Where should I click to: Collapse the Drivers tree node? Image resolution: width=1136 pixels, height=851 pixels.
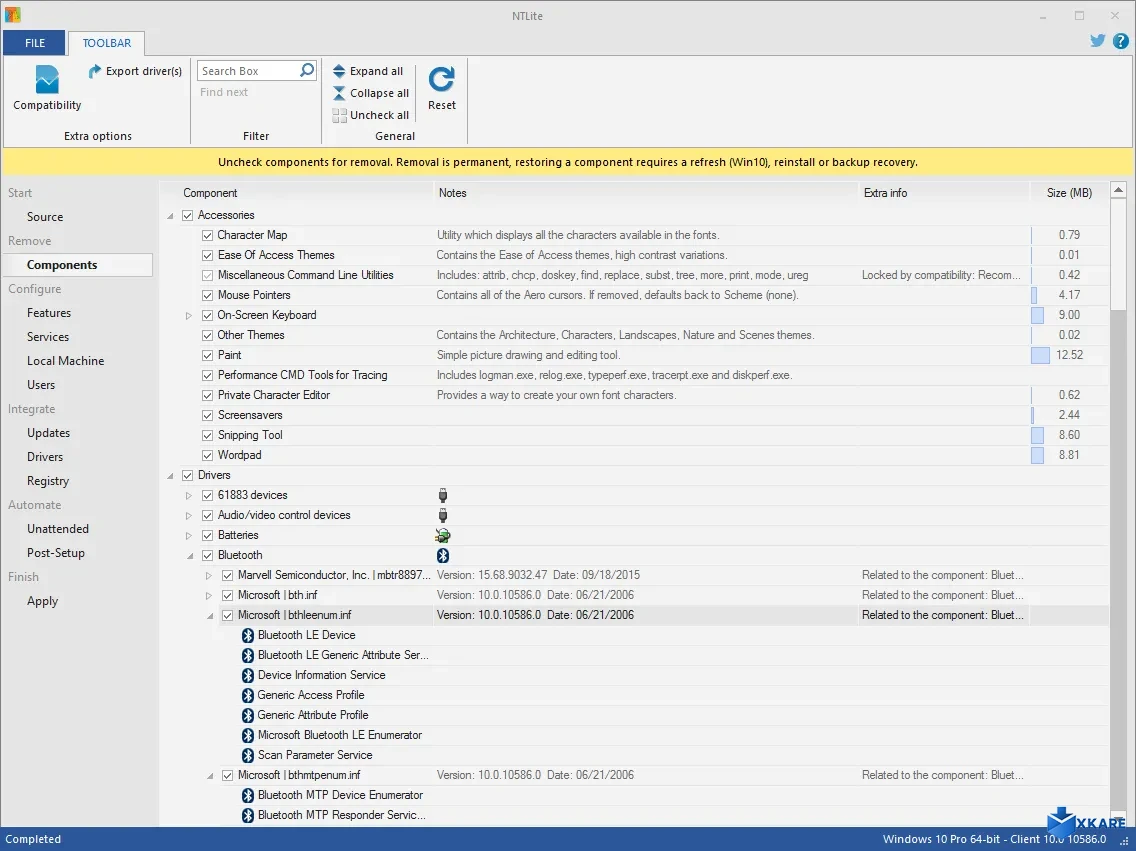click(170, 476)
